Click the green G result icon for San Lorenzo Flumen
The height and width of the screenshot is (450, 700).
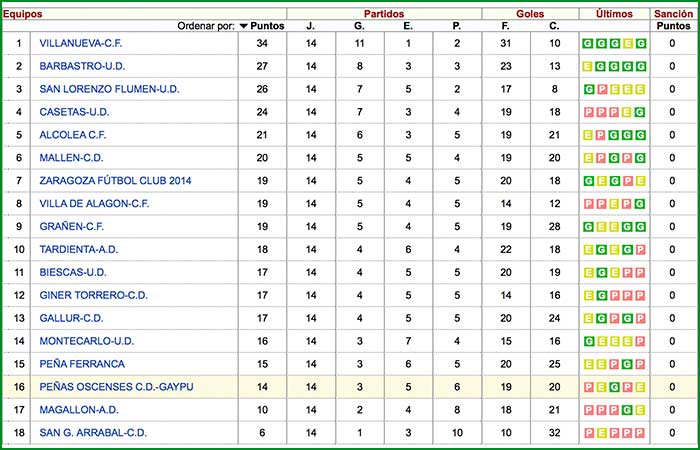coord(587,90)
